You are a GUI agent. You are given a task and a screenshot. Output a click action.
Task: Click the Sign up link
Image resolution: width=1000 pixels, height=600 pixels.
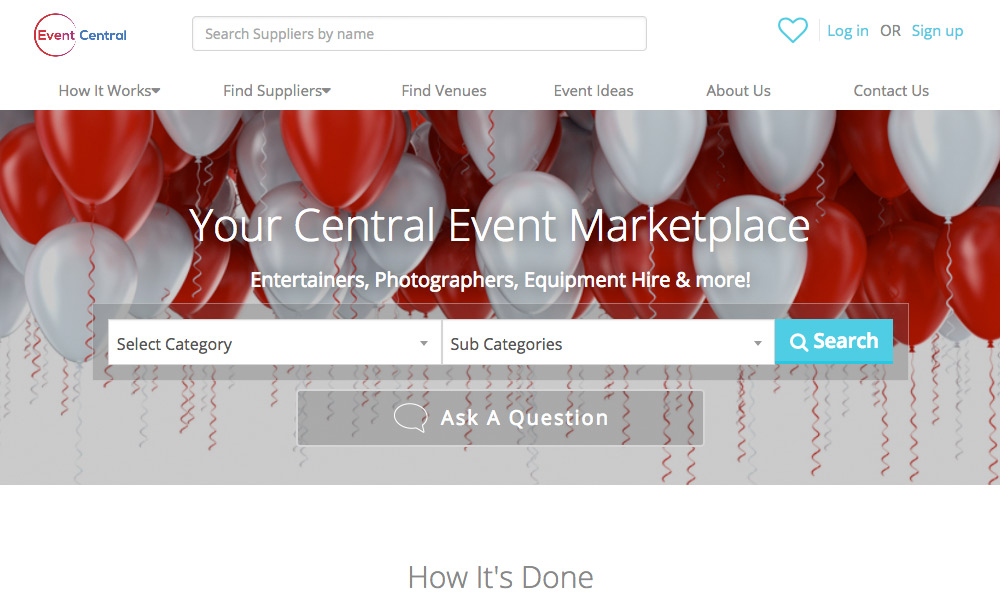[937, 31]
